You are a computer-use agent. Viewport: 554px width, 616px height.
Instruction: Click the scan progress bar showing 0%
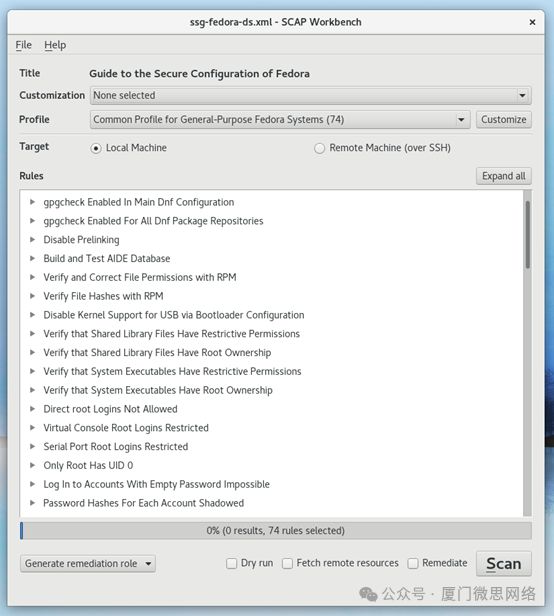276,531
